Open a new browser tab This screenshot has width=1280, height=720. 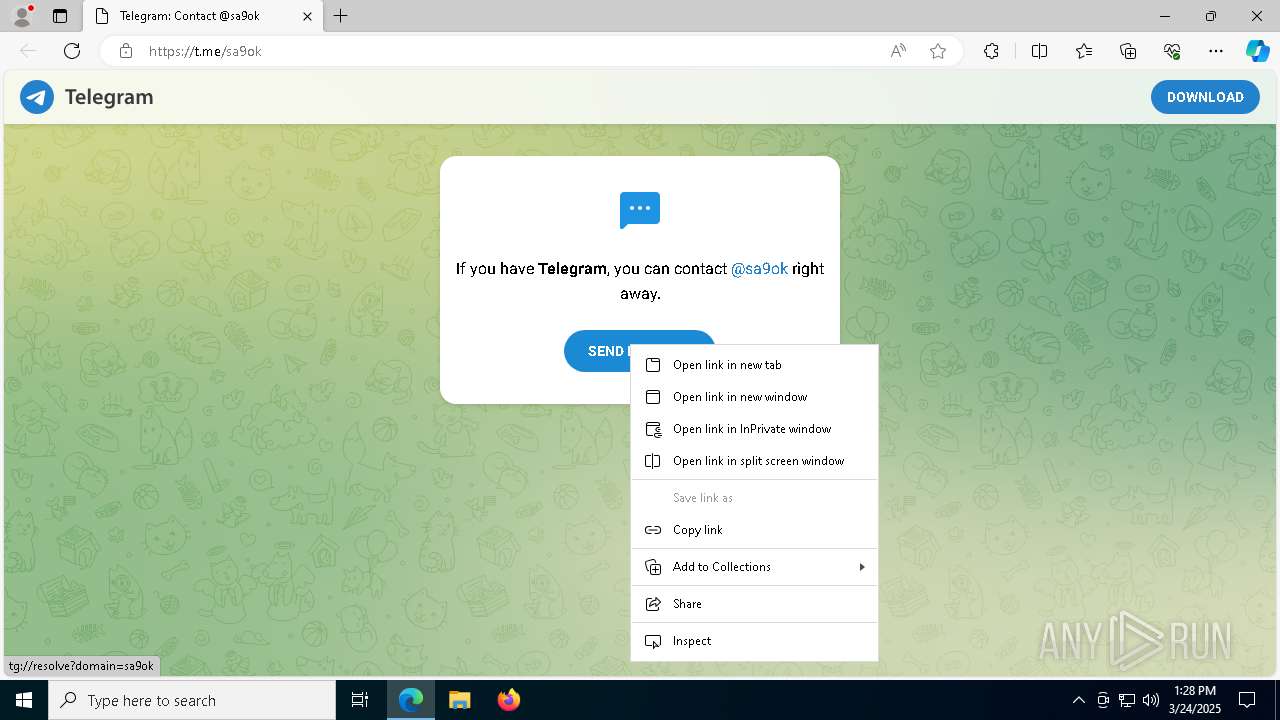(x=341, y=16)
